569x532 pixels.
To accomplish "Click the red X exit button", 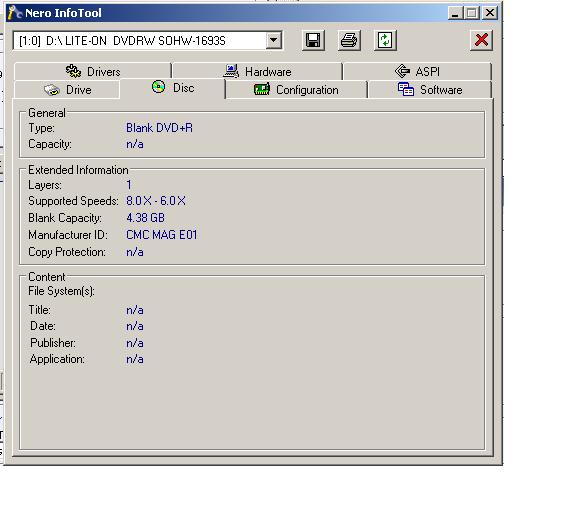I will coord(481,40).
